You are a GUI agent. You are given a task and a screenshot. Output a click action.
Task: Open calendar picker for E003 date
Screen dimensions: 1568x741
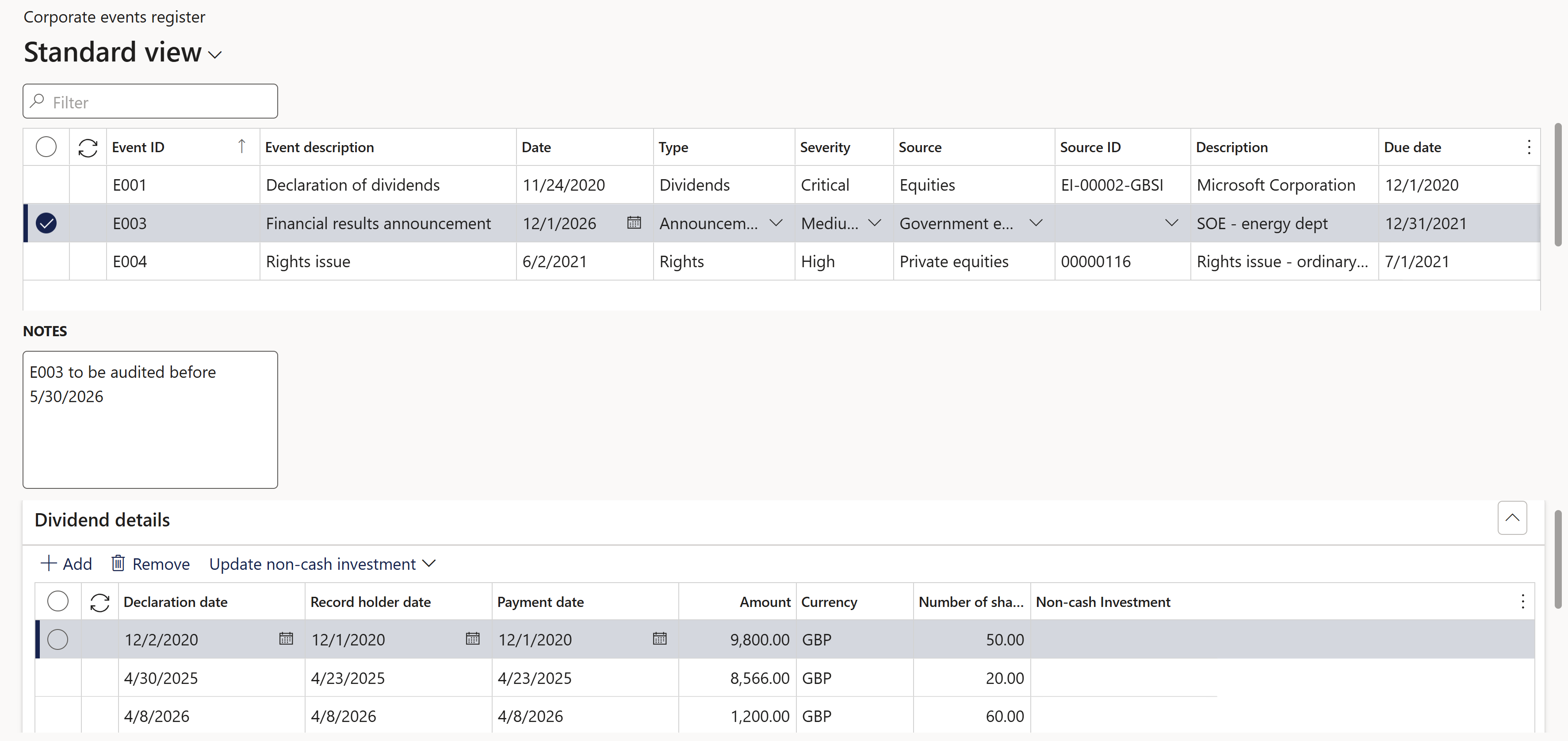(634, 223)
